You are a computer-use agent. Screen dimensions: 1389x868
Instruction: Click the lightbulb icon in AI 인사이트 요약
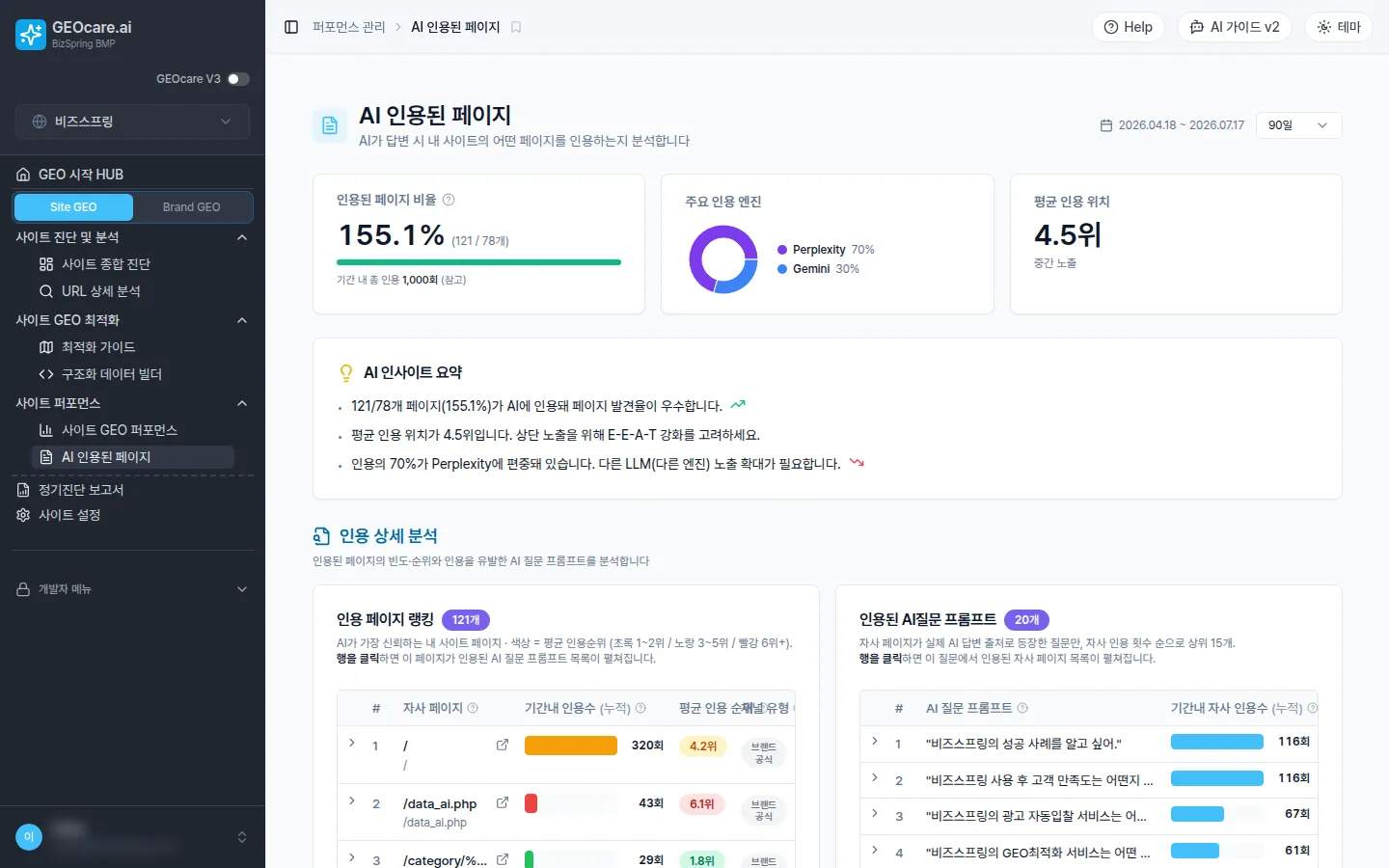pos(346,372)
